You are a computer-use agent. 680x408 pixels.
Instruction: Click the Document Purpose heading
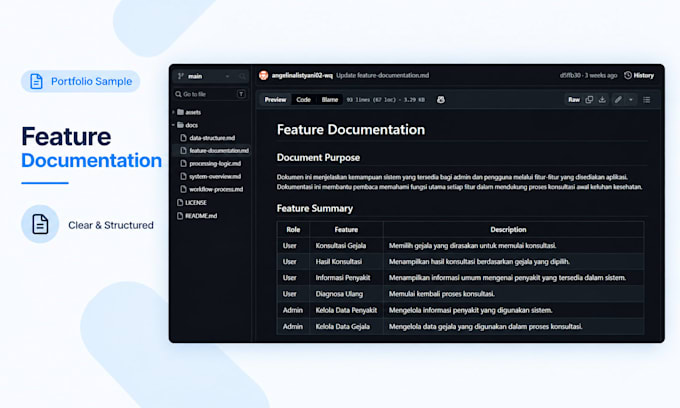click(x=318, y=158)
